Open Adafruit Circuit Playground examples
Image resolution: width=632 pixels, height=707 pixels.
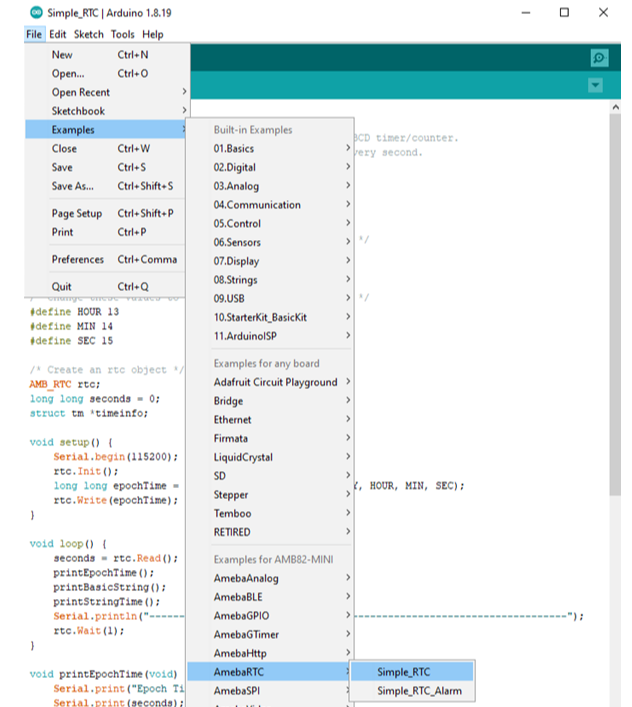click(x=270, y=382)
